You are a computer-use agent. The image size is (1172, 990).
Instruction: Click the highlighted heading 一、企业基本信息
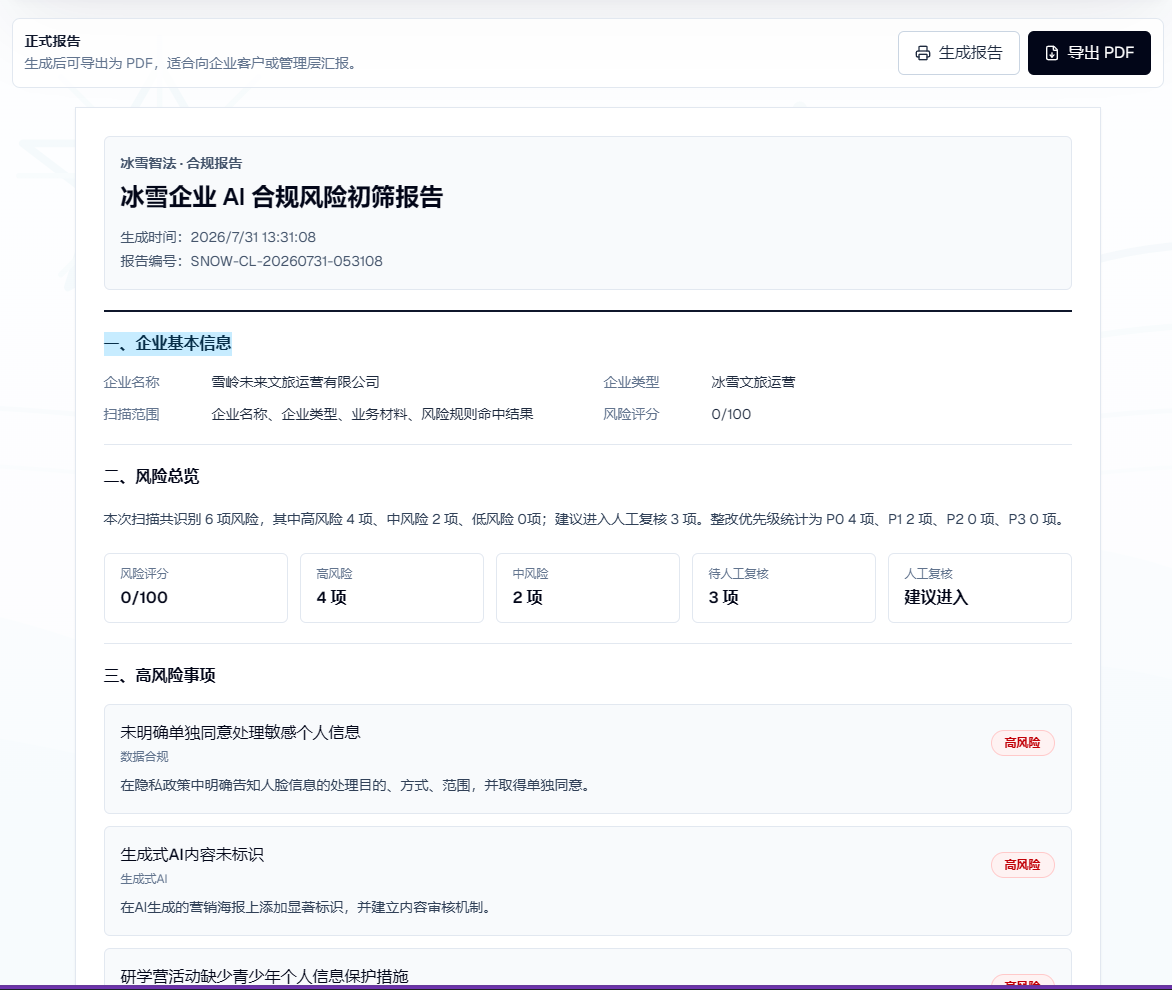pyautogui.click(x=168, y=344)
